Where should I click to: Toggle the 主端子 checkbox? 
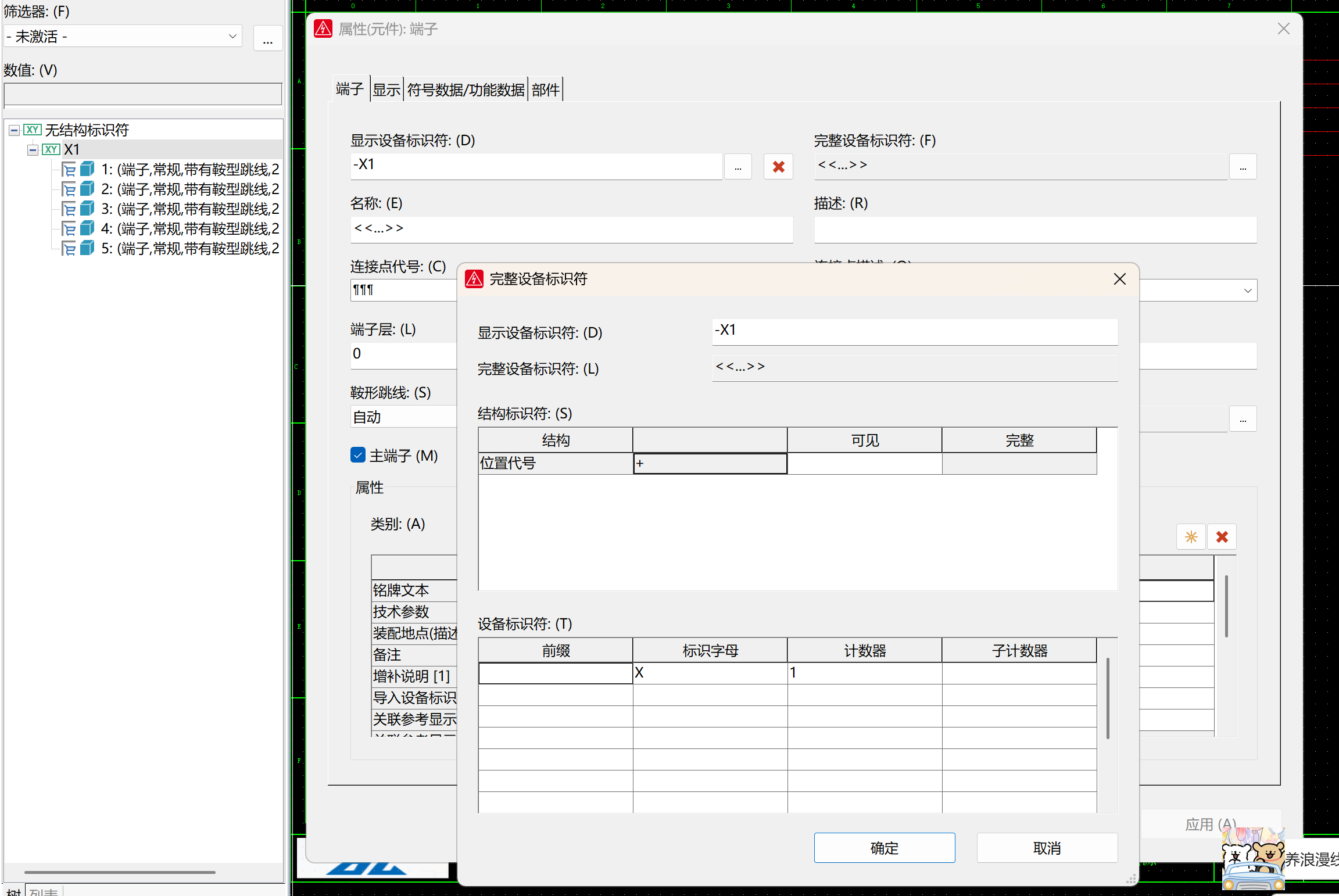coord(357,455)
